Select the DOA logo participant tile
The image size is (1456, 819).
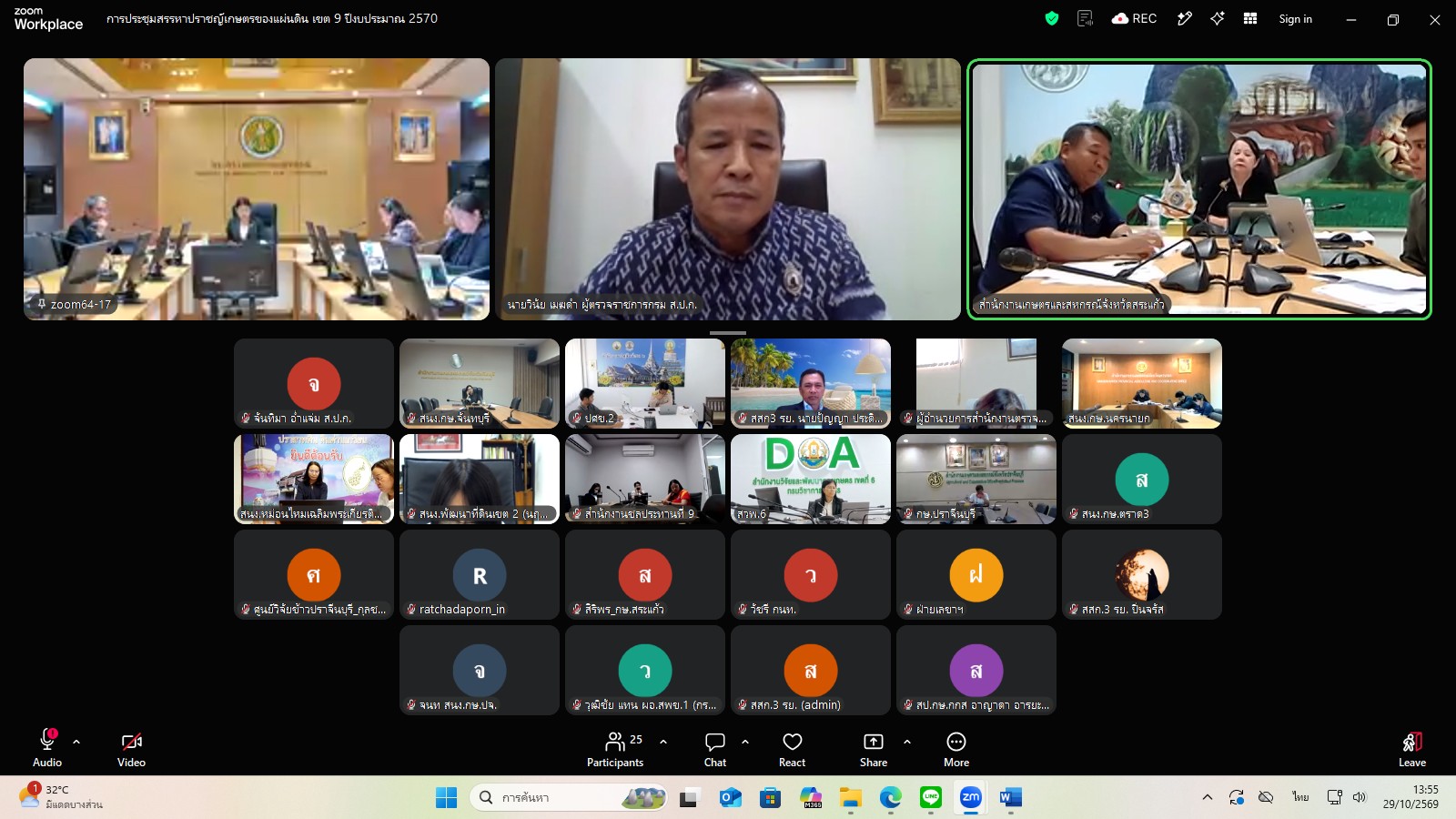[811, 480]
